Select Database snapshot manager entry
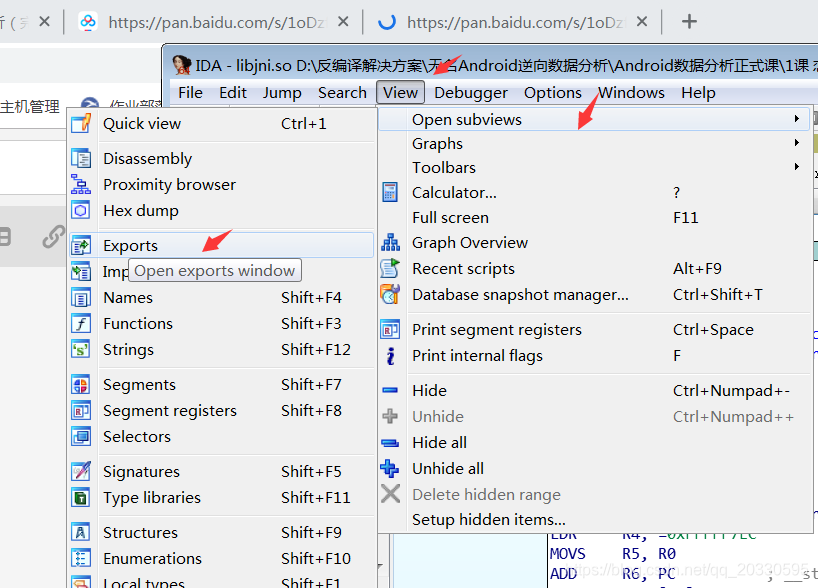The width and height of the screenshot is (818, 588). click(595, 295)
